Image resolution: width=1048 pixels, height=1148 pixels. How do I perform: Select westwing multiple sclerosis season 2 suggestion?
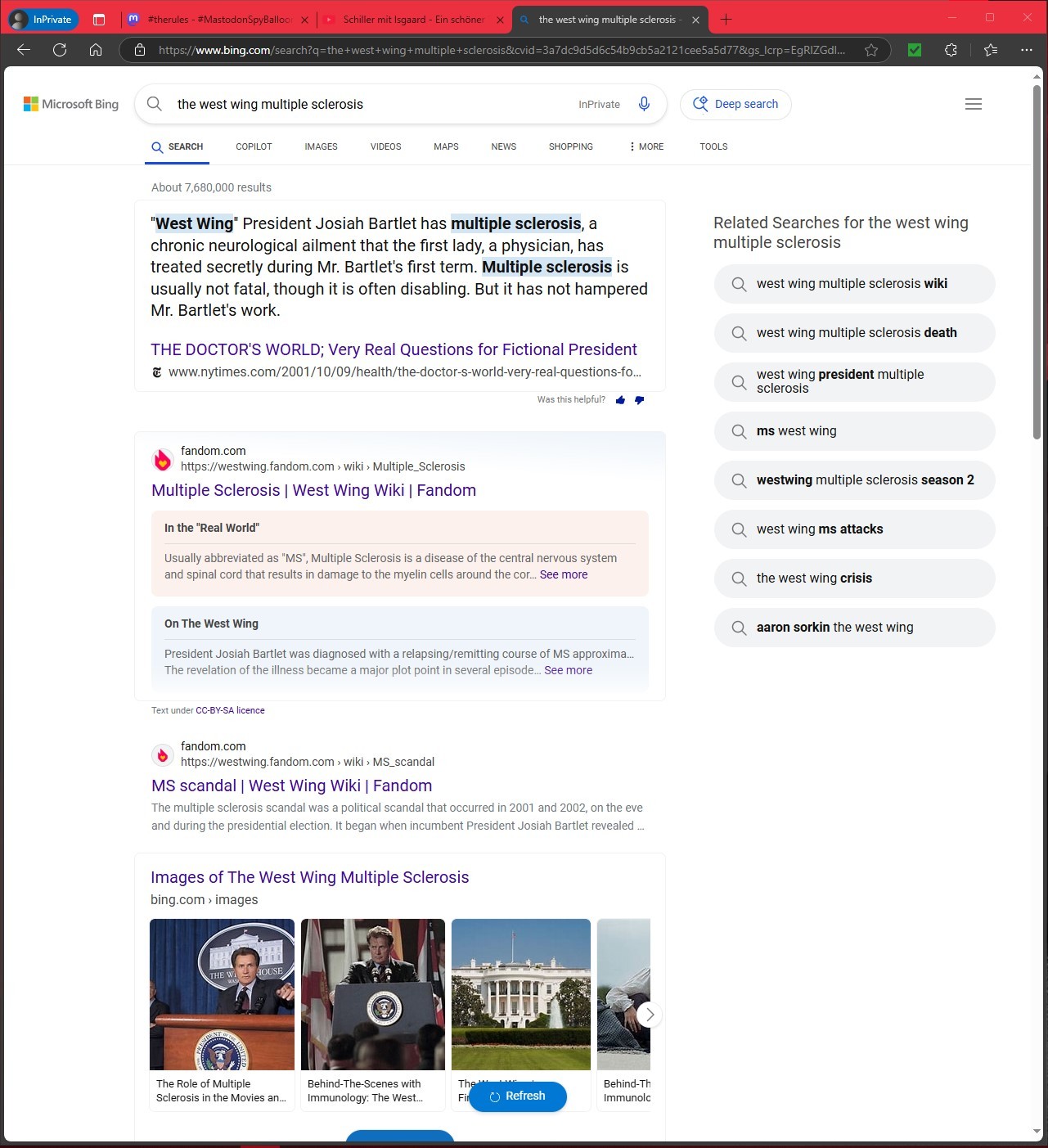pos(854,480)
